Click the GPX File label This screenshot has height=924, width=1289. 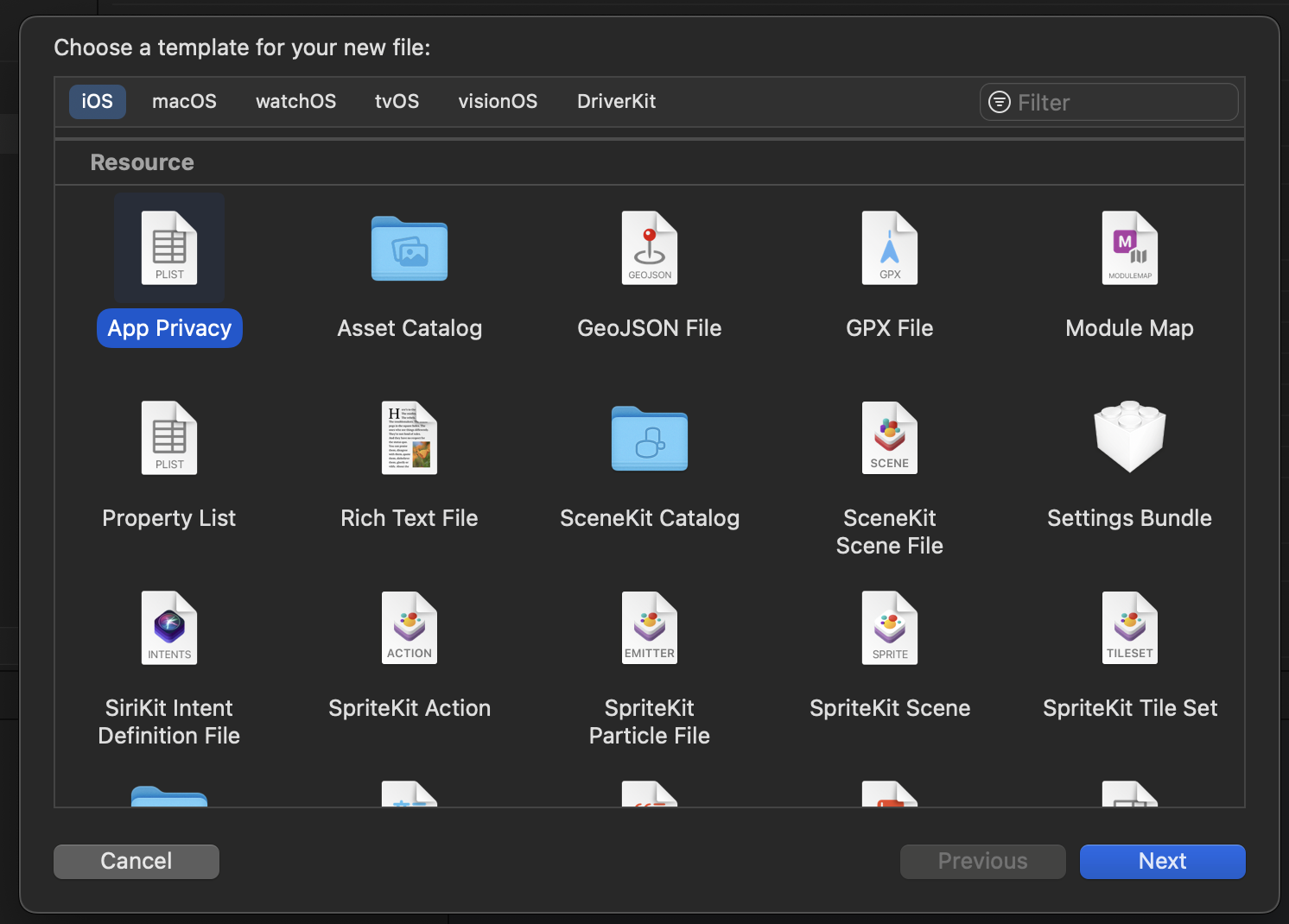coord(890,328)
